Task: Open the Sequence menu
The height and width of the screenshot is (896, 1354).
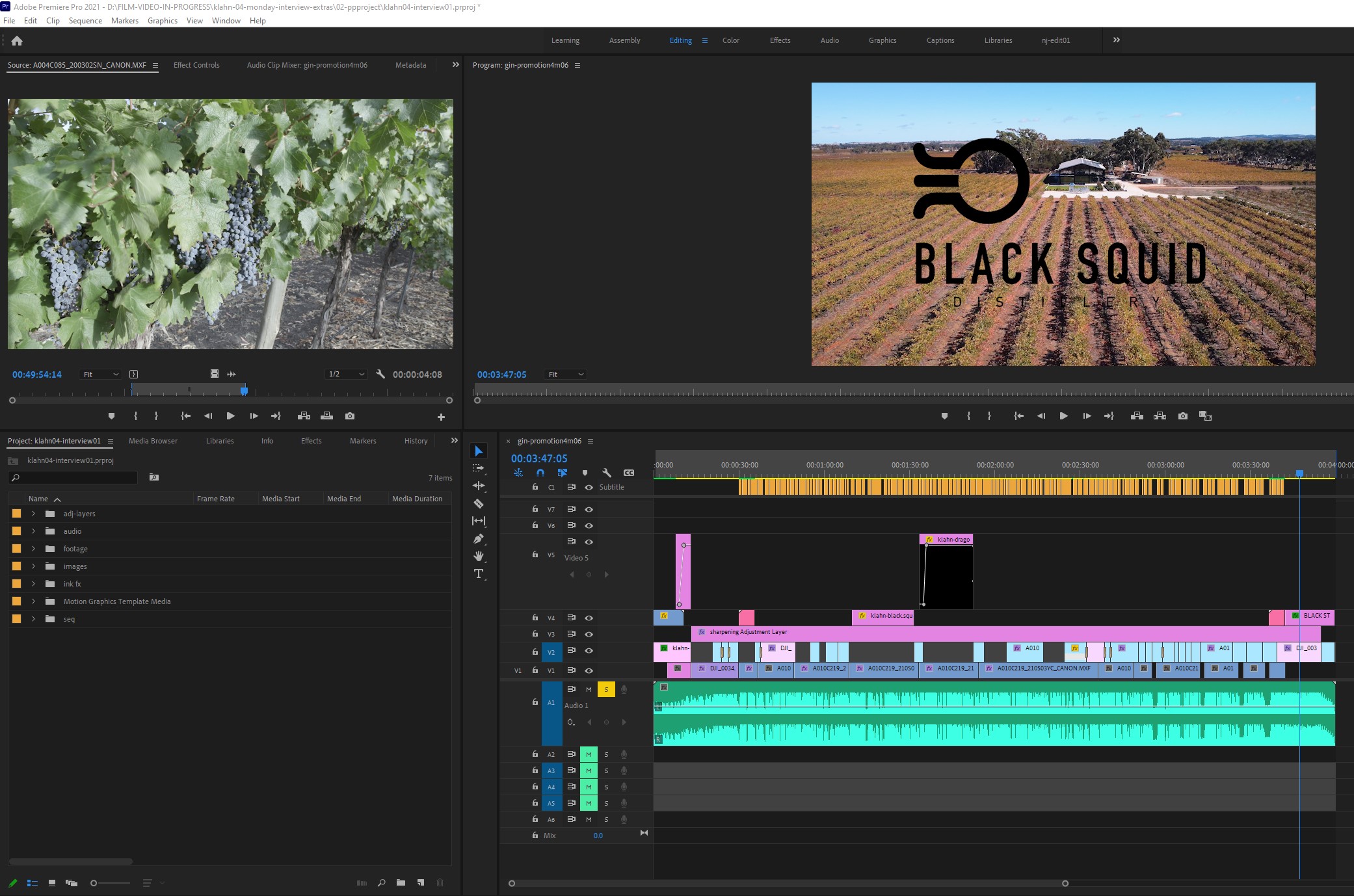Action: (x=85, y=21)
